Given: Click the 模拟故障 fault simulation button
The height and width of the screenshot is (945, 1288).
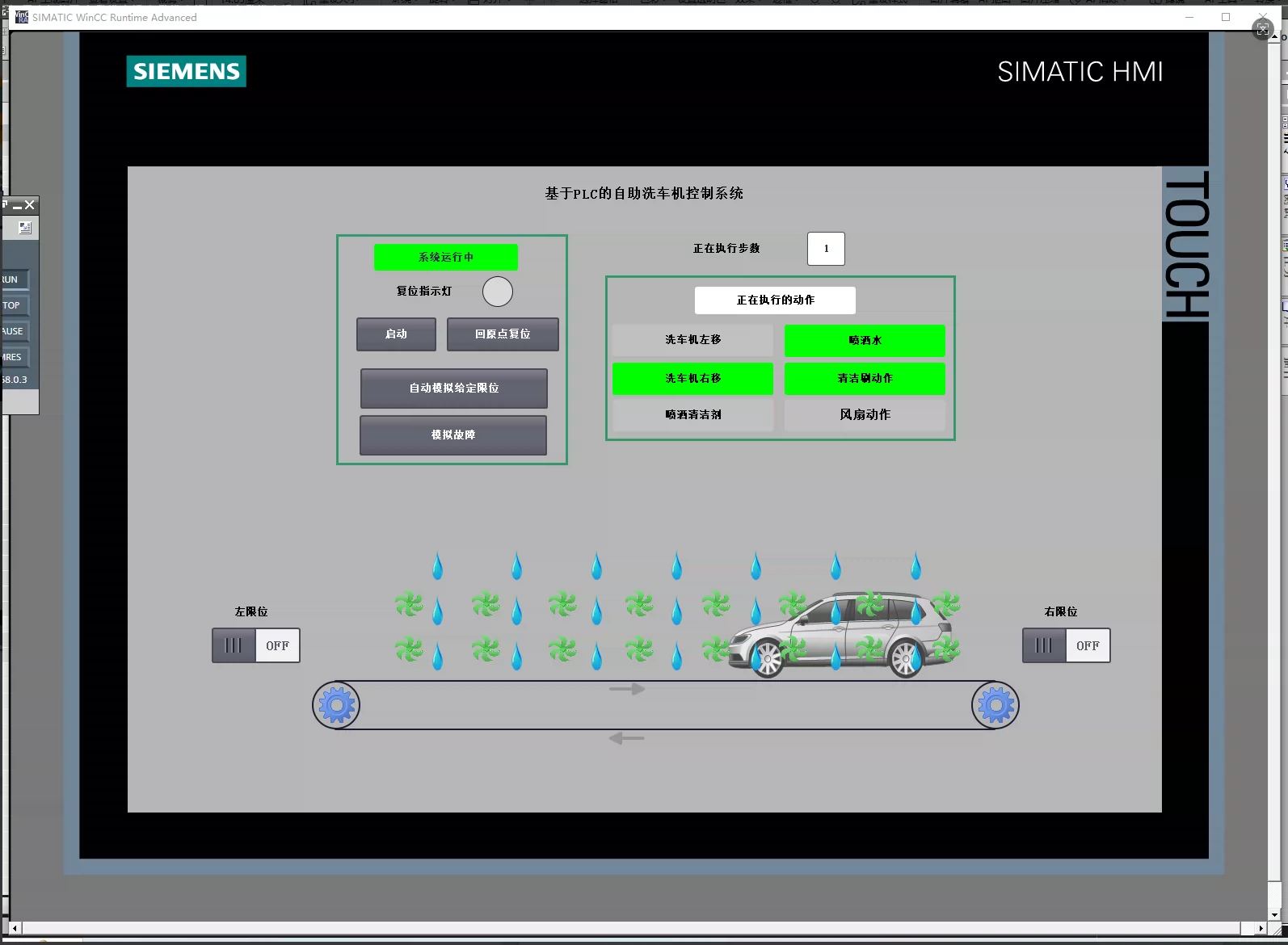Looking at the screenshot, I should pos(452,435).
